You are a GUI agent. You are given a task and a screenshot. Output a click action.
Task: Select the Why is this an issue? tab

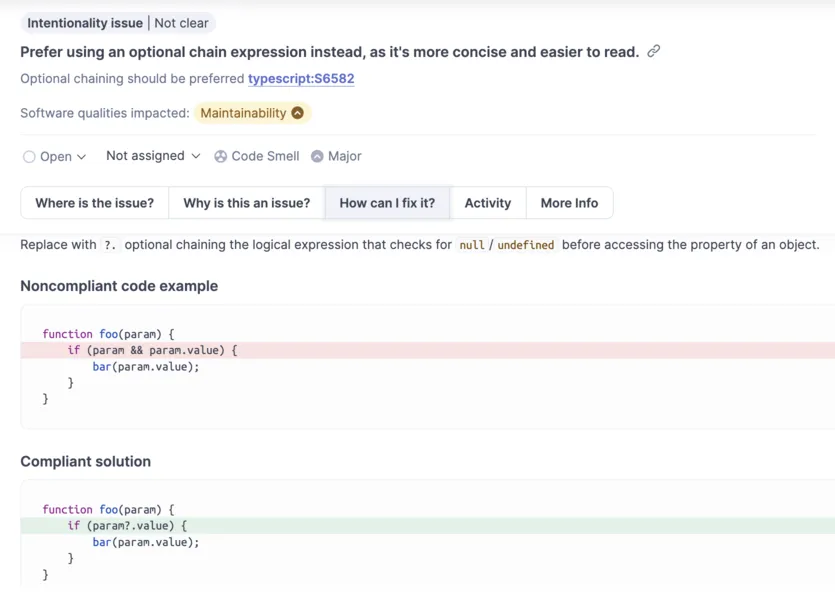(x=246, y=203)
